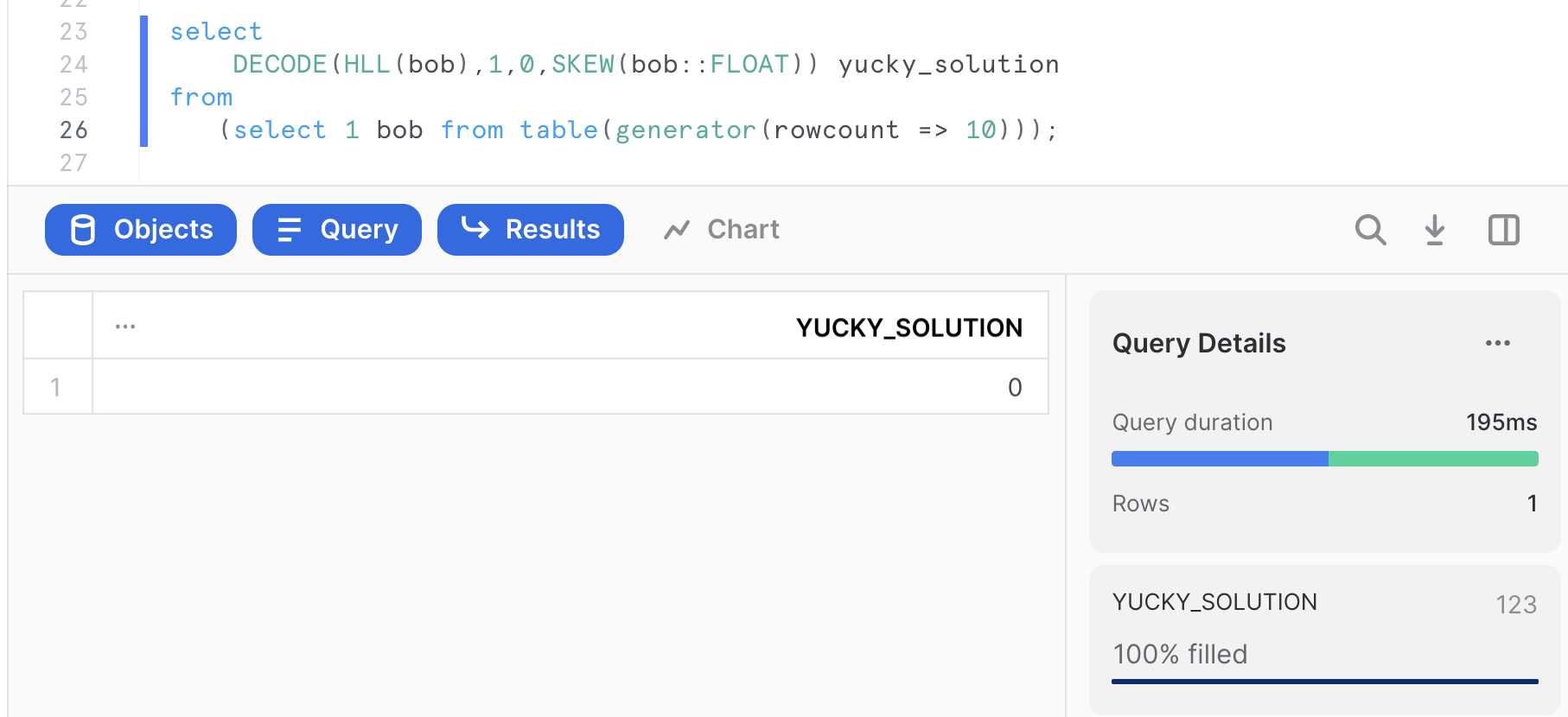Click the Chart line-graph icon
Viewport: 1568px width, 717px height.
[677, 230]
